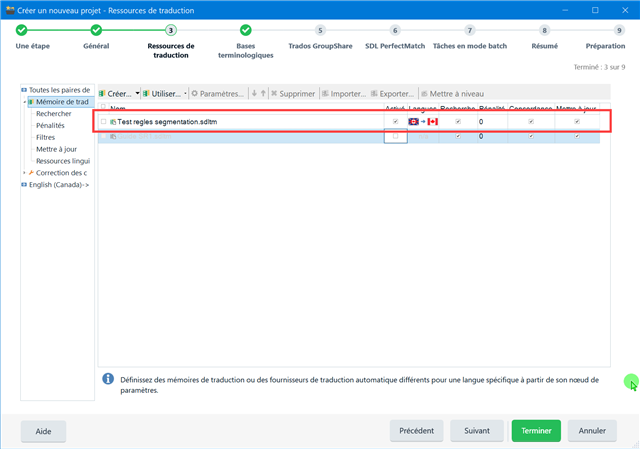Toggle Mettre à jour checkbox in the second memory row
Image resolution: width=640 pixels, height=449 pixels.
click(577, 136)
